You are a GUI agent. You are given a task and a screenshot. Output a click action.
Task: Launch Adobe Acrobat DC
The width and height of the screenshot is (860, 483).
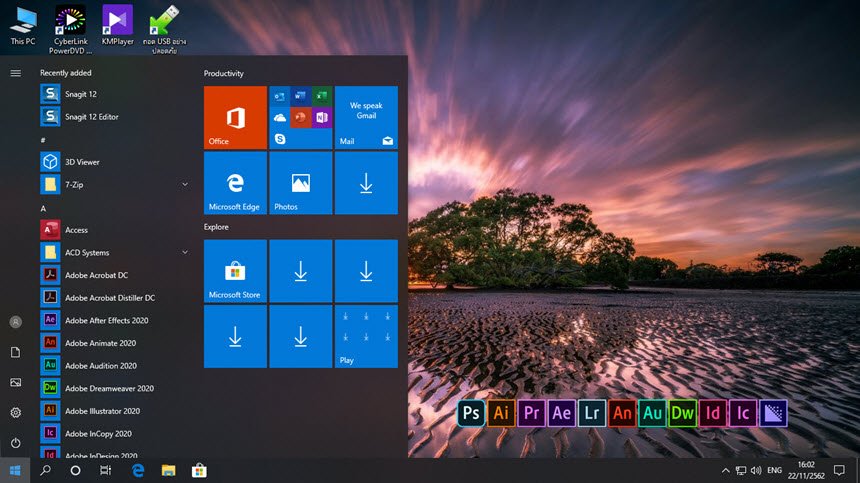click(114, 275)
